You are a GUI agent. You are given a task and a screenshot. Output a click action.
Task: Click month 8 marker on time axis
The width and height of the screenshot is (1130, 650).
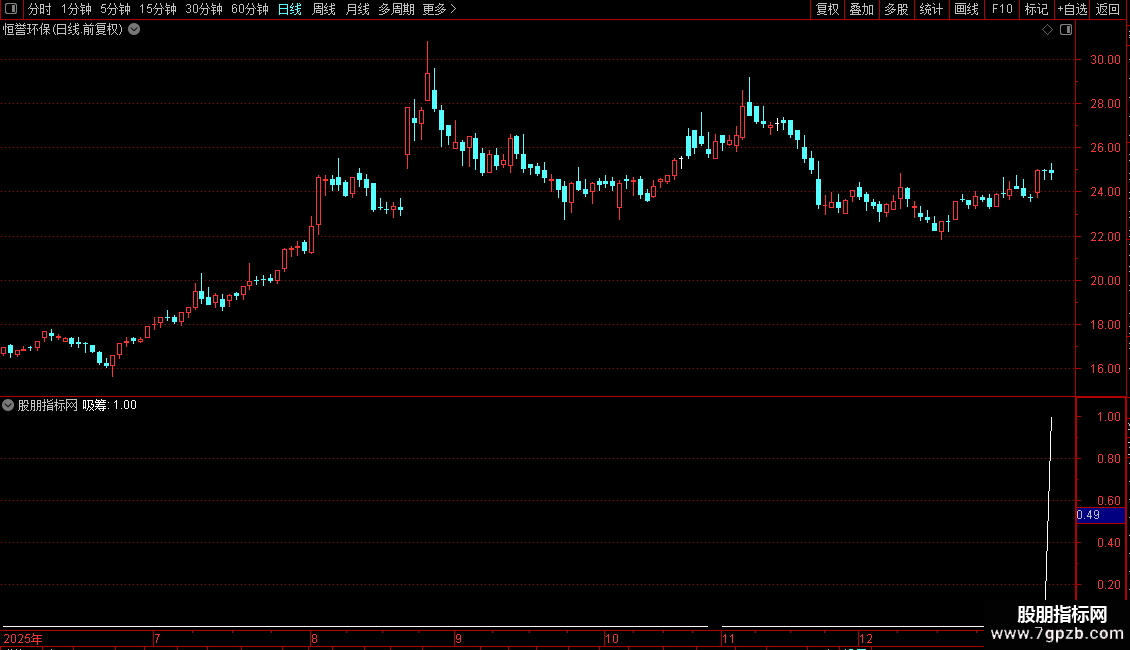[x=314, y=638]
